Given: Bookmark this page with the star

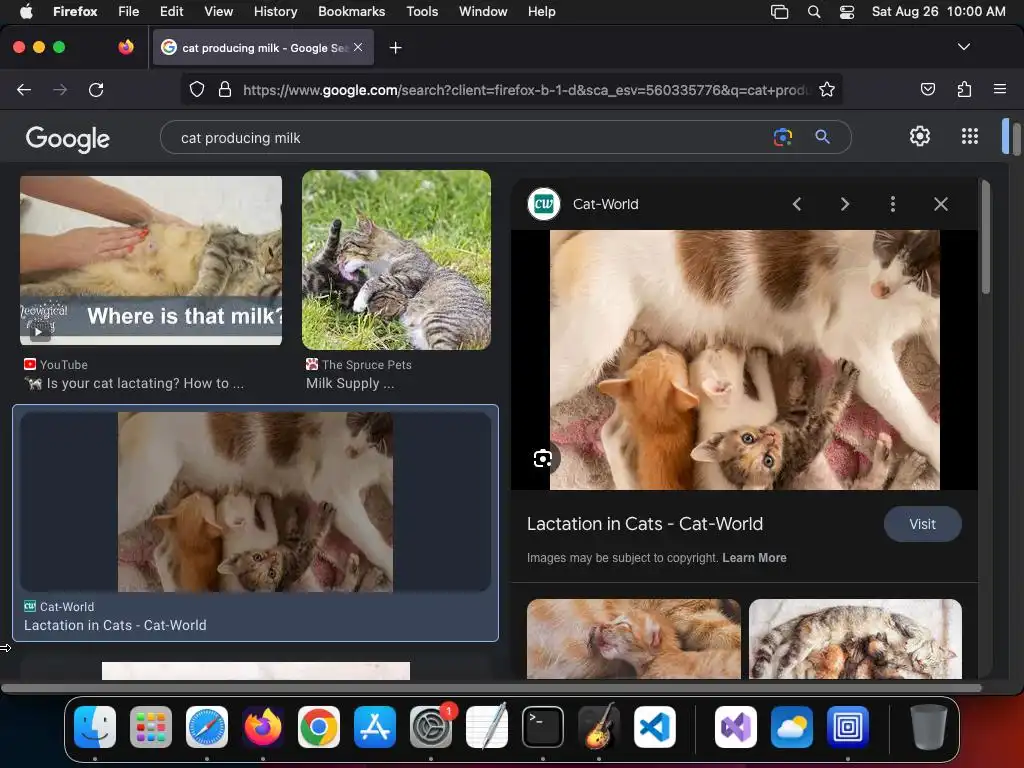Looking at the screenshot, I should [827, 89].
